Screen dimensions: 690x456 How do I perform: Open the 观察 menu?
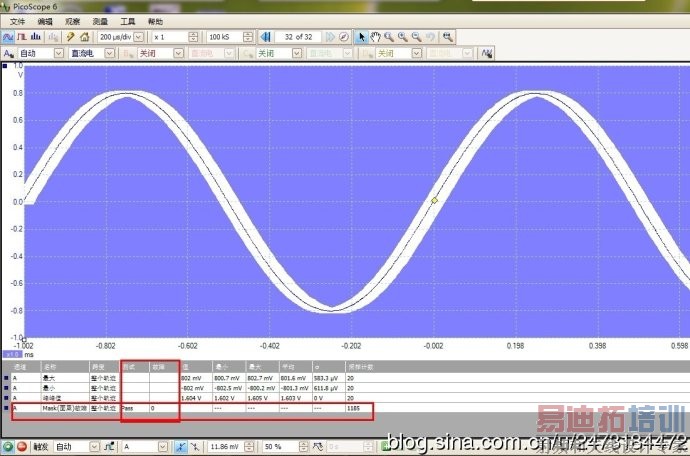click(72, 22)
